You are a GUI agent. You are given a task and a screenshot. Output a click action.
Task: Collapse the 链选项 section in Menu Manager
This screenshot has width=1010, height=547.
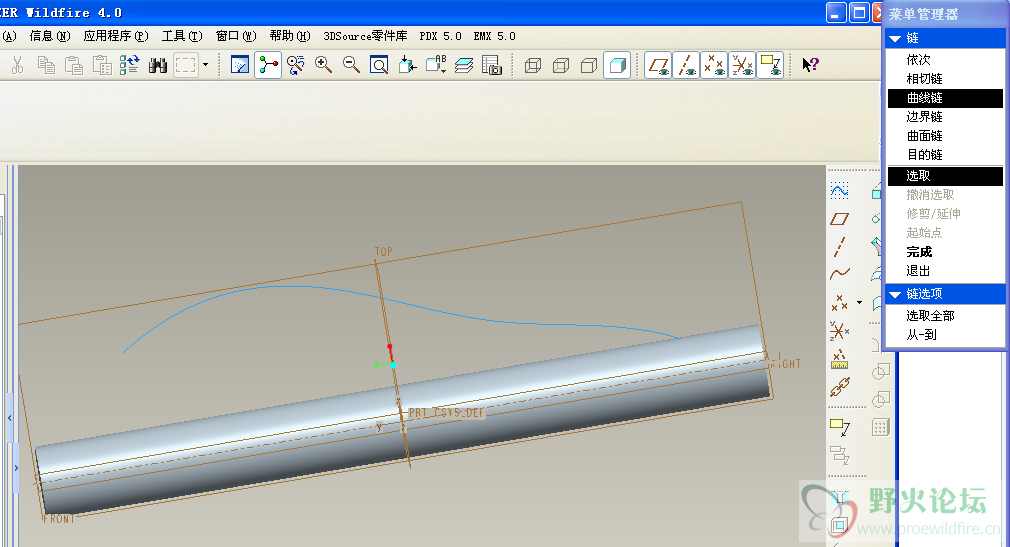[895, 294]
